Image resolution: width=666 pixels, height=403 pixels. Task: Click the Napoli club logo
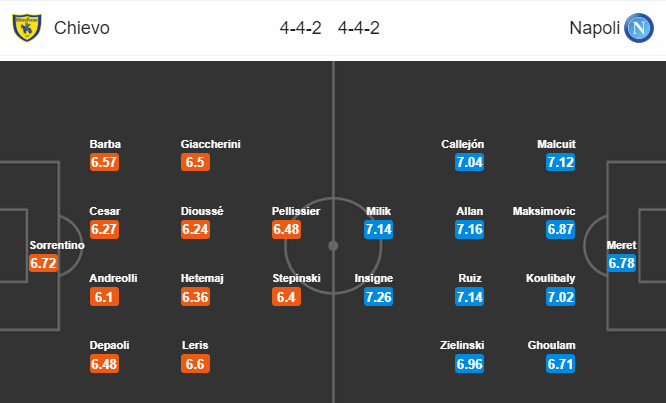(638, 28)
